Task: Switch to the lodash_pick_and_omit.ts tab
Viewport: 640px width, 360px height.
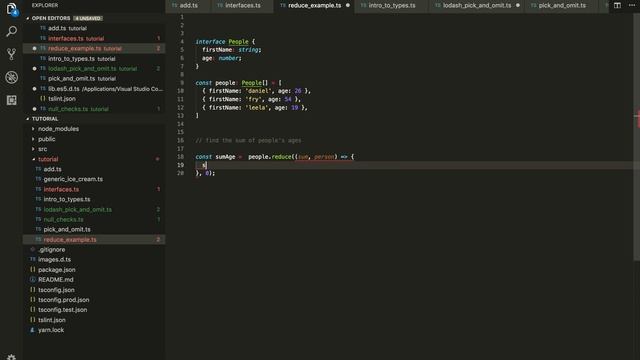Action: (x=477, y=5)
